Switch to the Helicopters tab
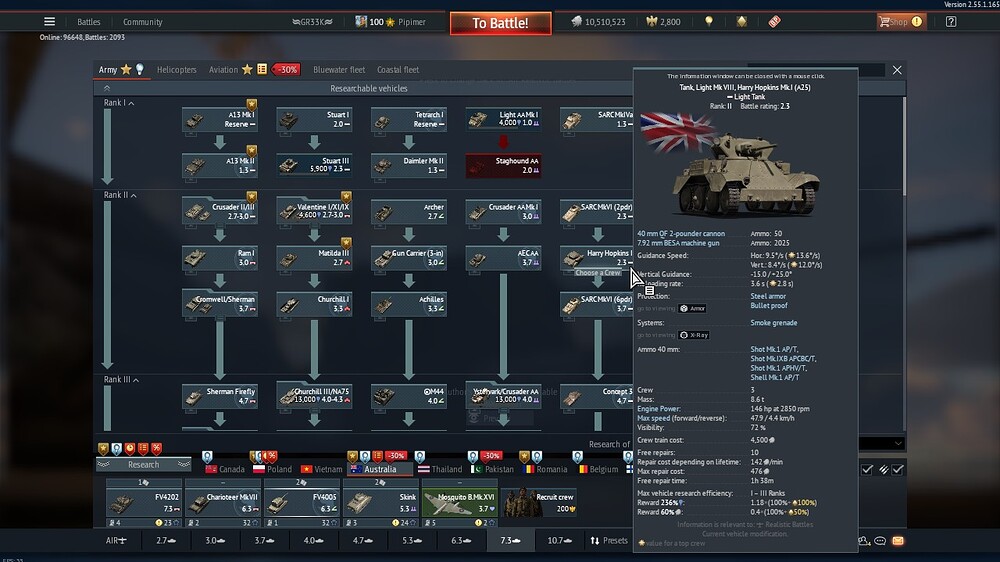Screen dimensions: 1000x562 [x=177, y=70]
